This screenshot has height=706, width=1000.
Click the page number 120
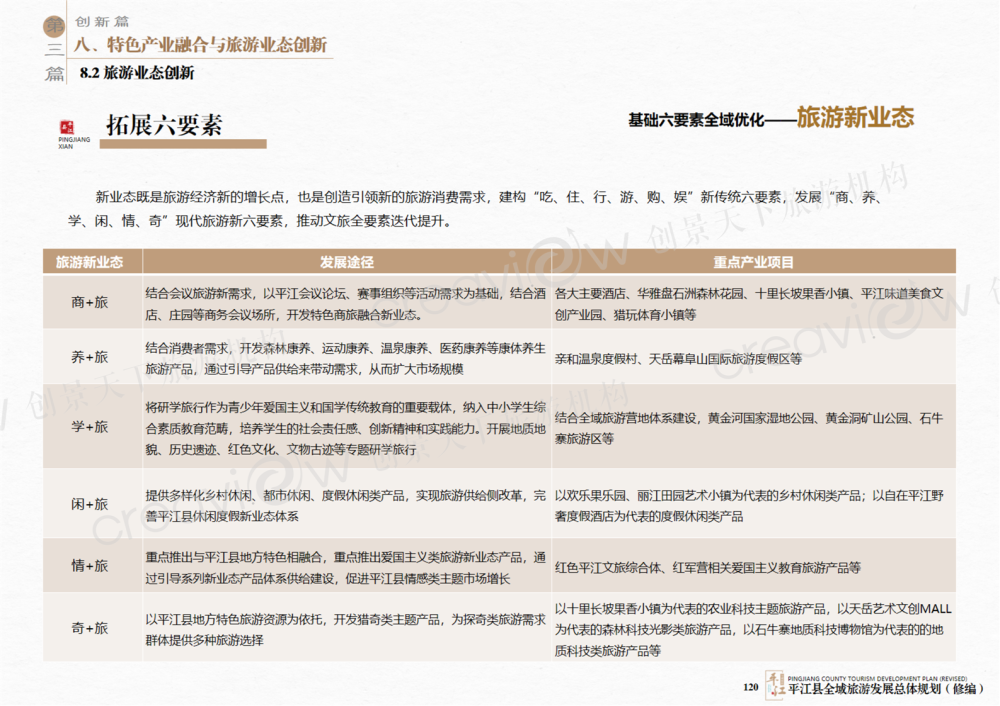click(751, 686)
